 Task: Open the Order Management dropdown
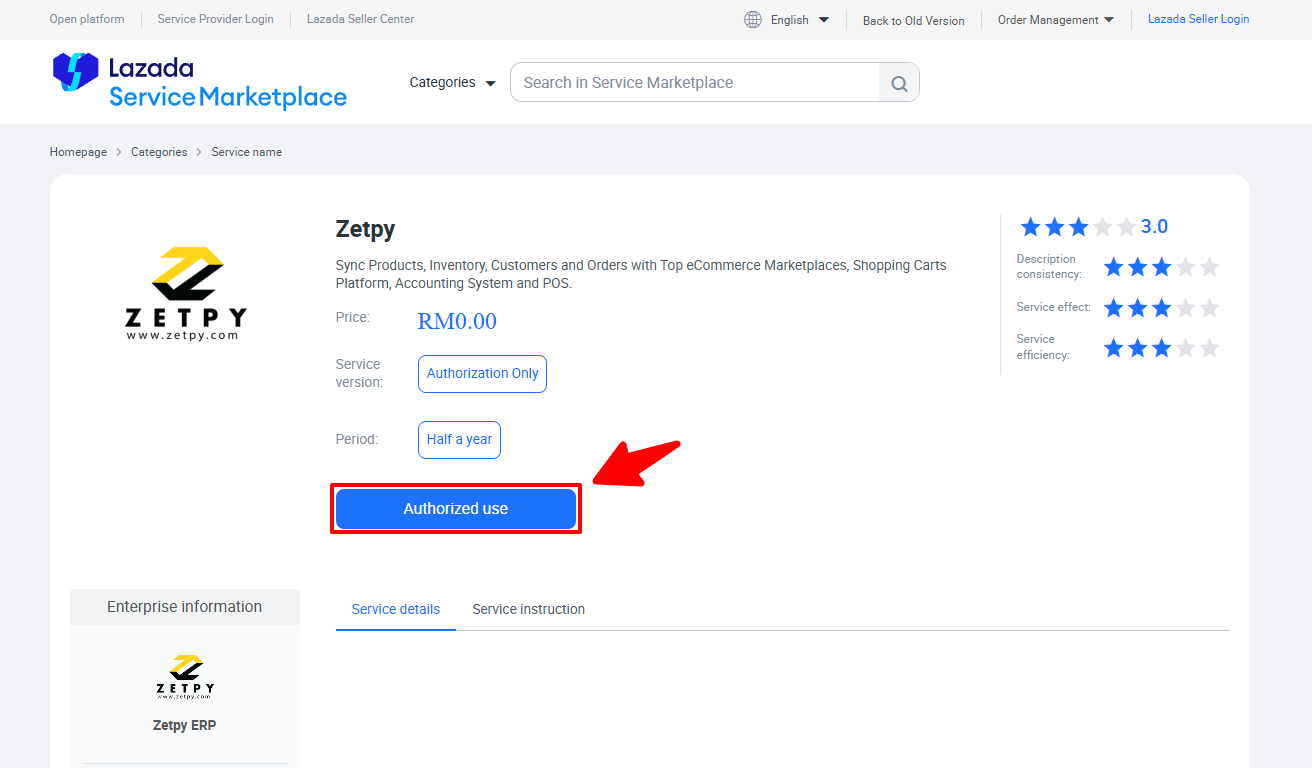click(1055, 20)
